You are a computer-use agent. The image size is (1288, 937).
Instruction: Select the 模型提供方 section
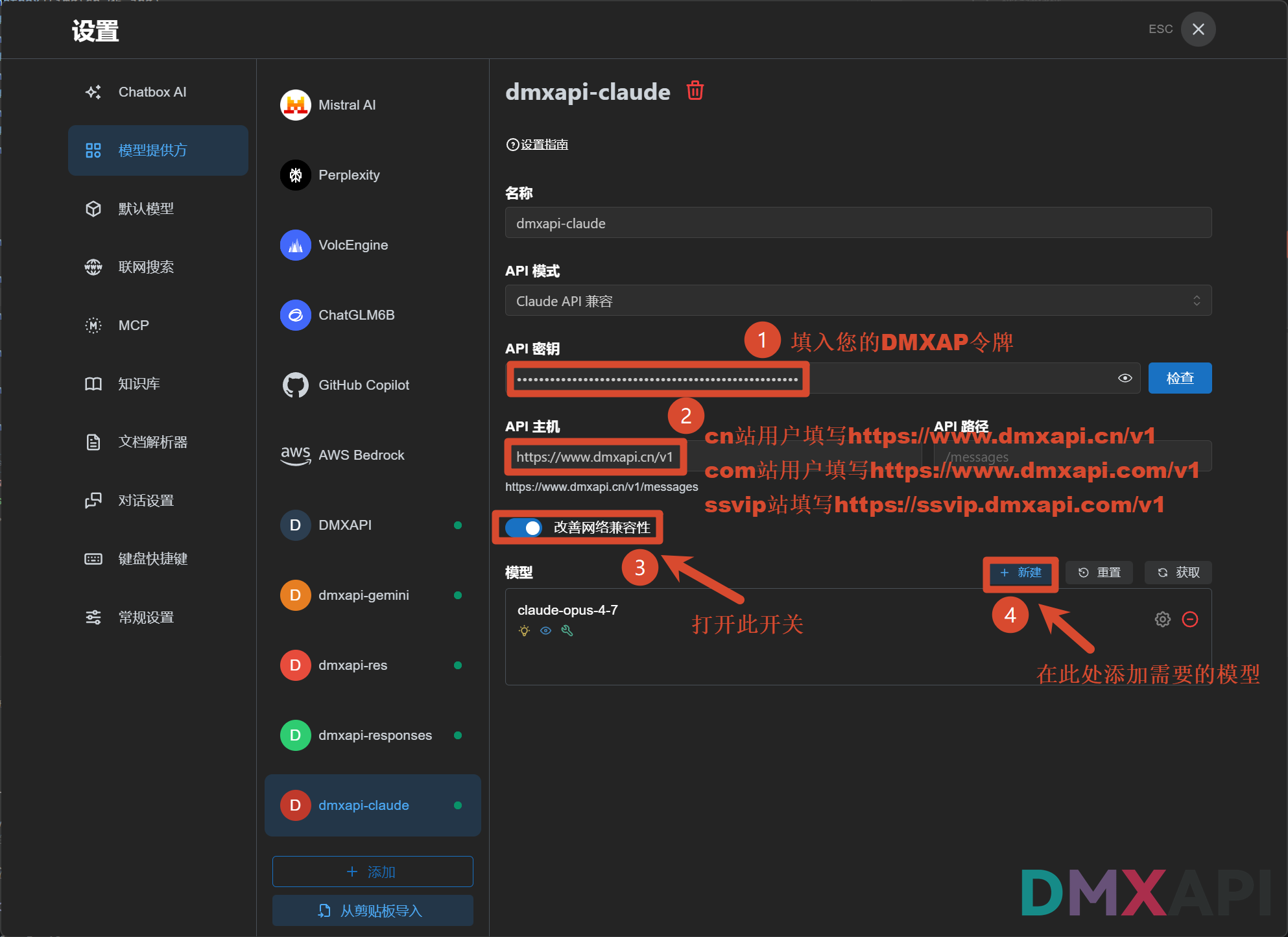[158, 150]
